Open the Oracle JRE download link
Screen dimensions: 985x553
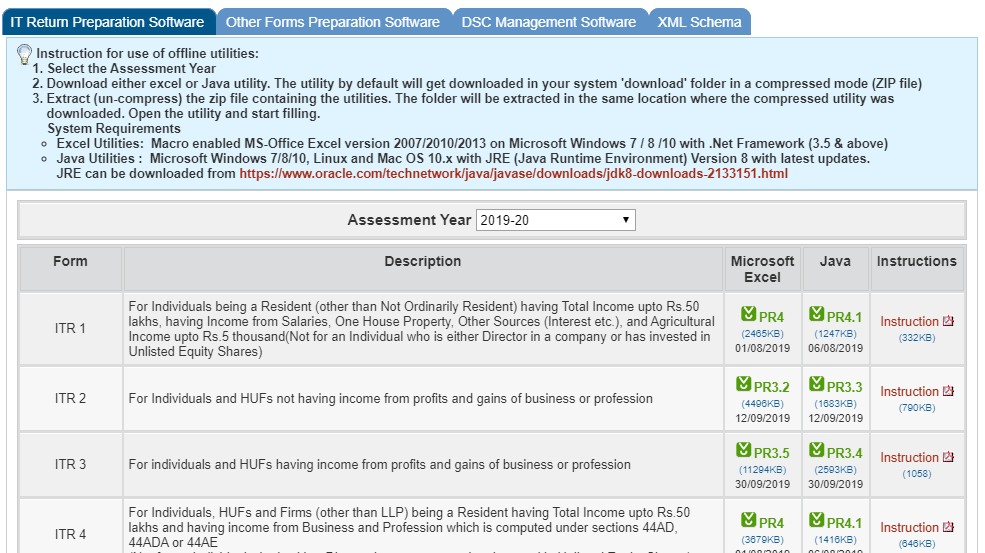[513, 173]
